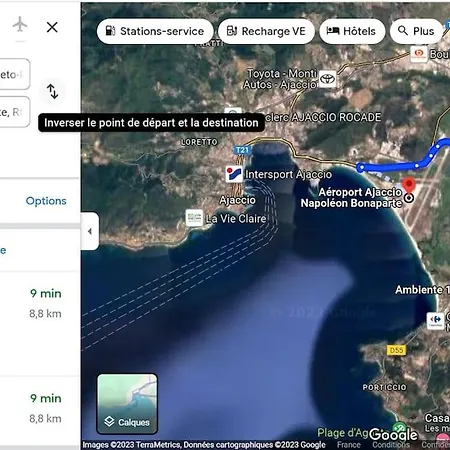Swap departure and destination points
This screenshot has height=450, width=450.
tap(52, 91)
